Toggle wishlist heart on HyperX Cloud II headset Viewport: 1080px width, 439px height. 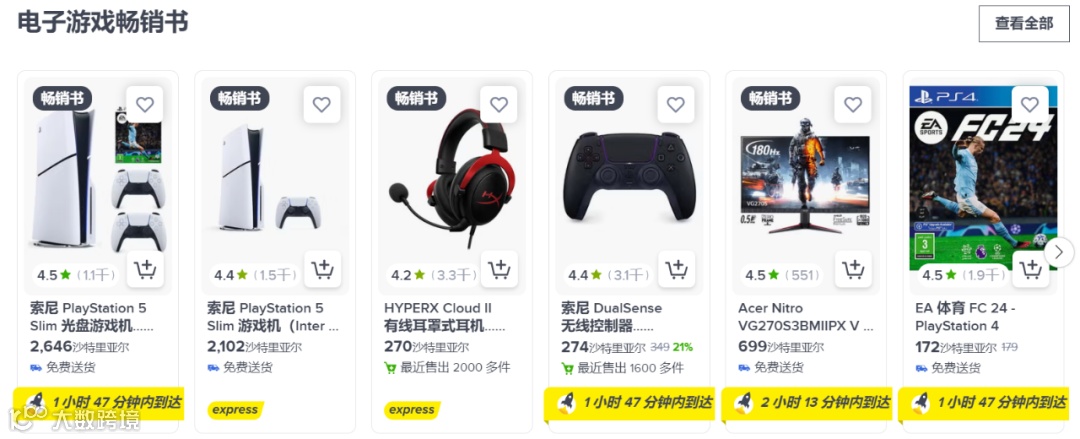499,105
